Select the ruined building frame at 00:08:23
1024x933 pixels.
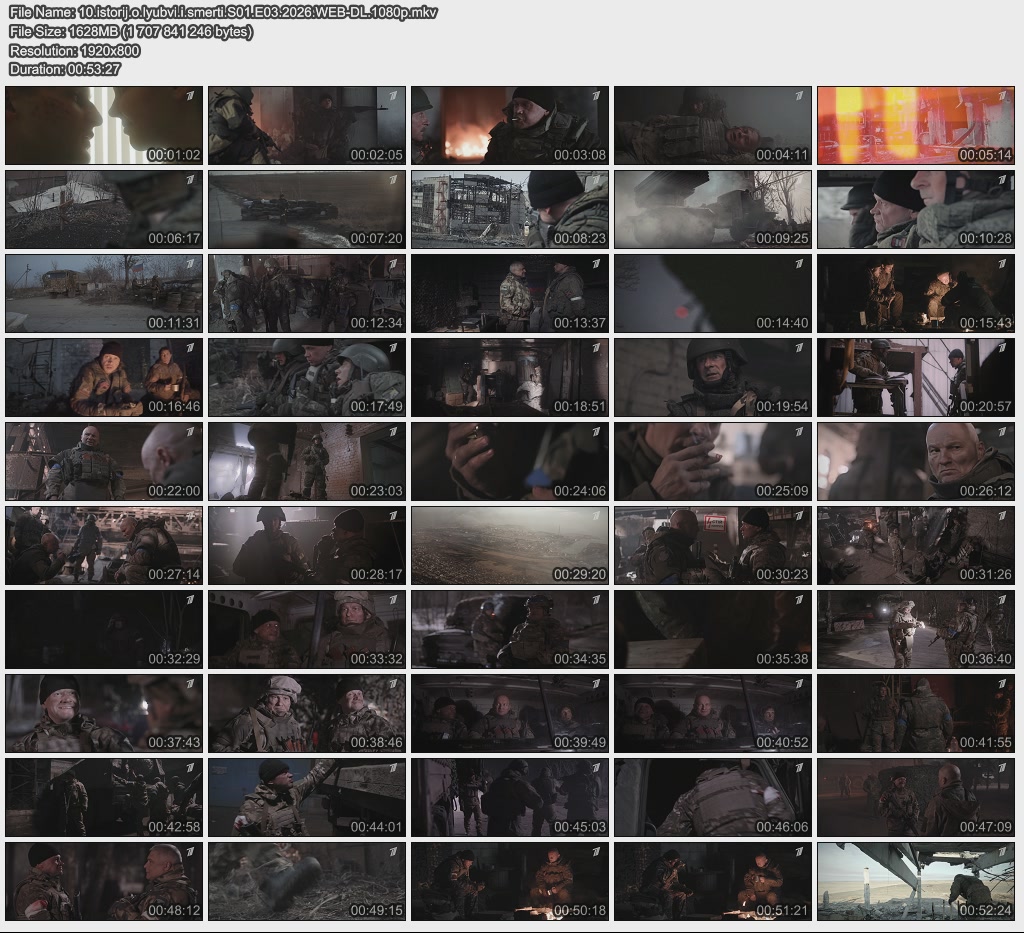[510, 209]
